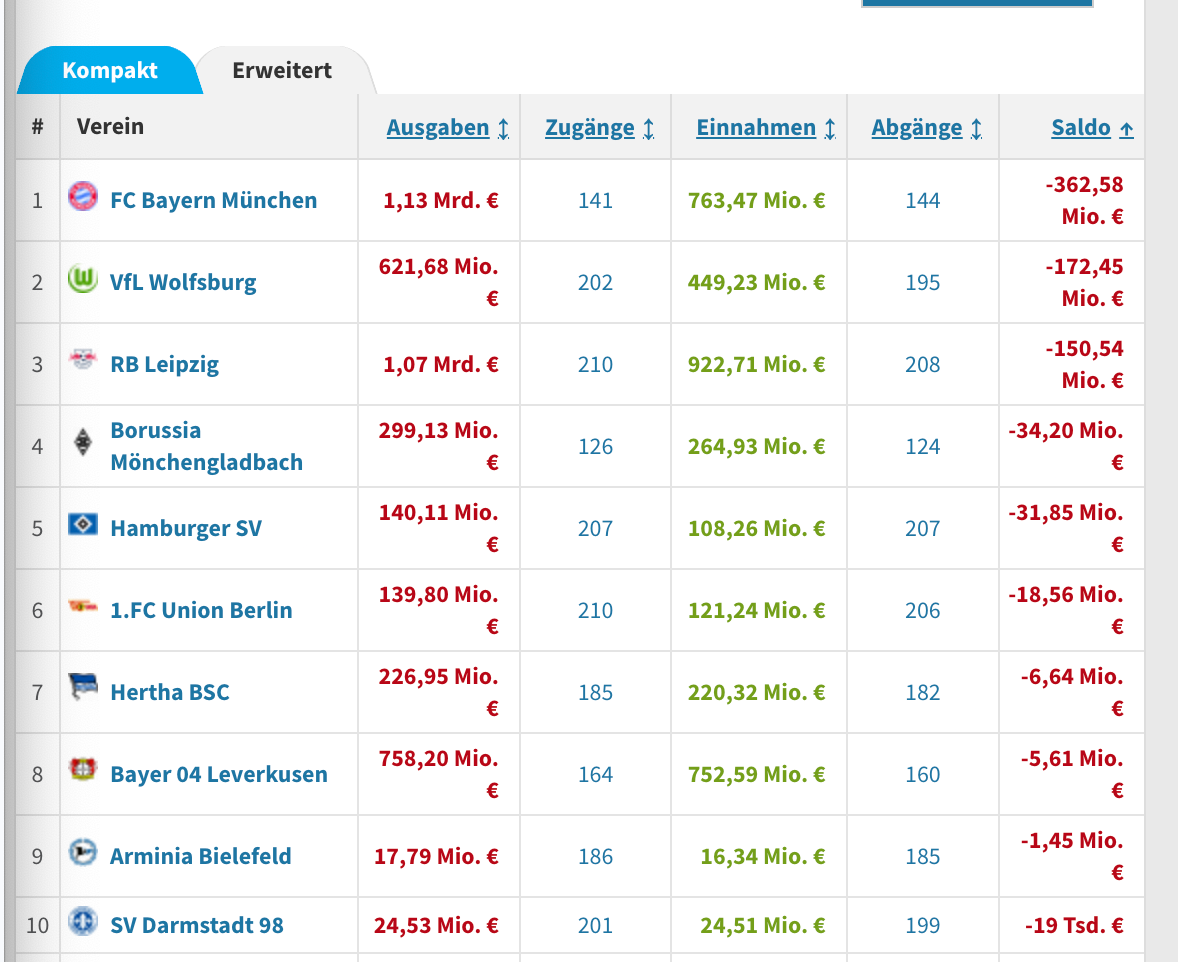Click the SV Darmstadt 98 crest

(x=82, y=922)
